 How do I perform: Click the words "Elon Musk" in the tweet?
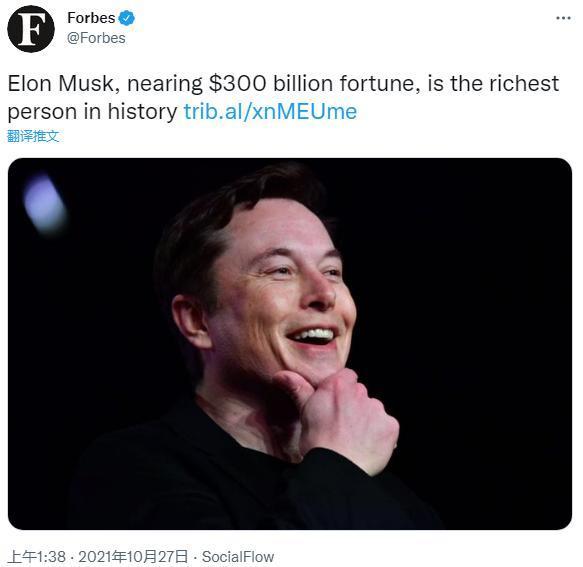click(61, 83)
